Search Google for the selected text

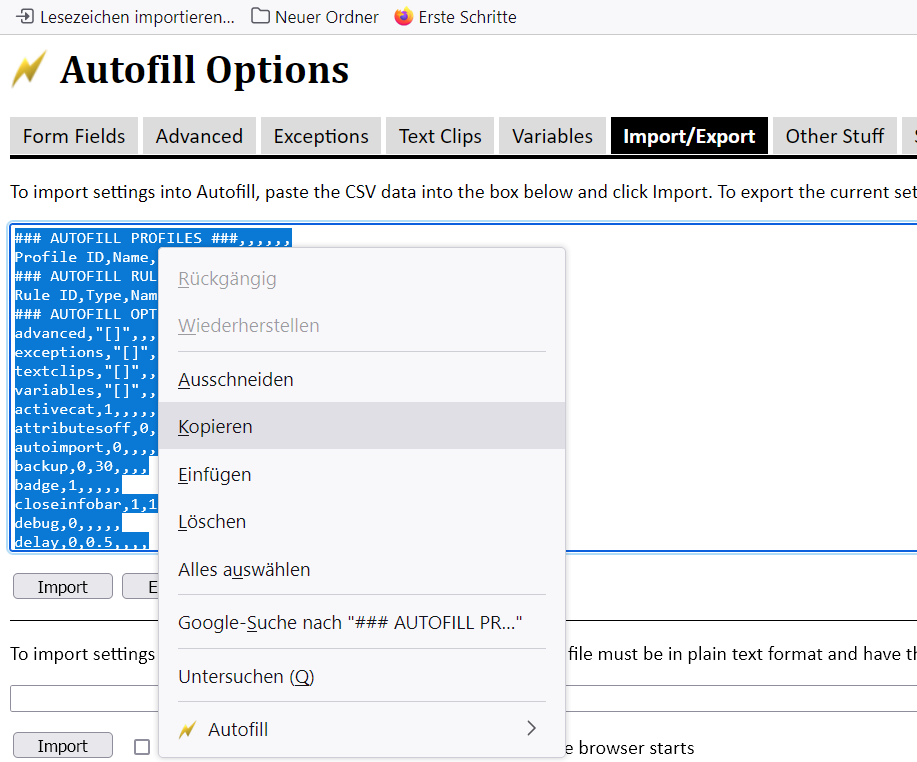point(350,623)
